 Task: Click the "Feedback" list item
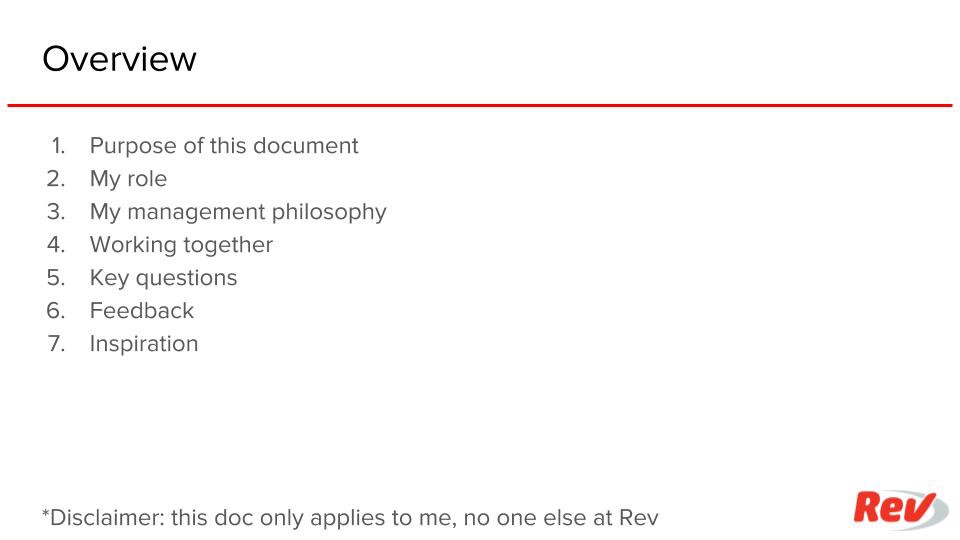point(142,311)
